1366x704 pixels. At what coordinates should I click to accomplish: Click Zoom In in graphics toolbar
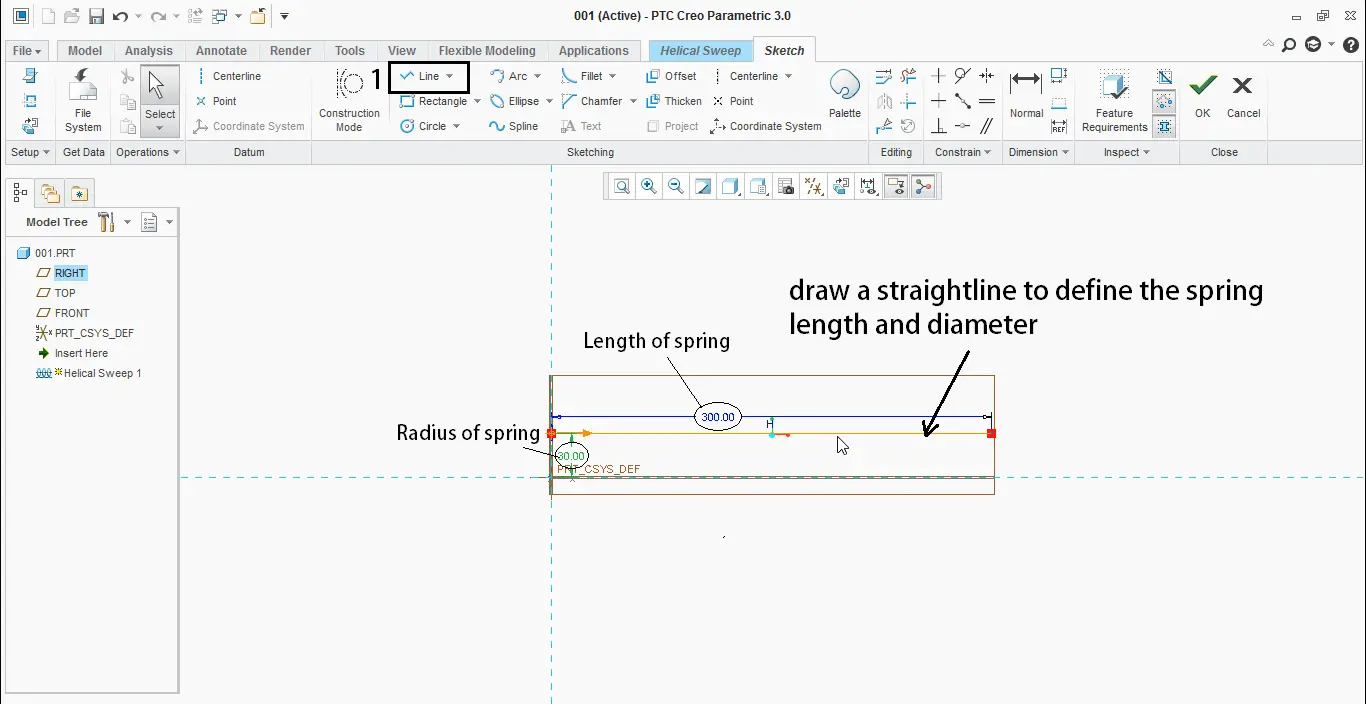pos(649,187)
